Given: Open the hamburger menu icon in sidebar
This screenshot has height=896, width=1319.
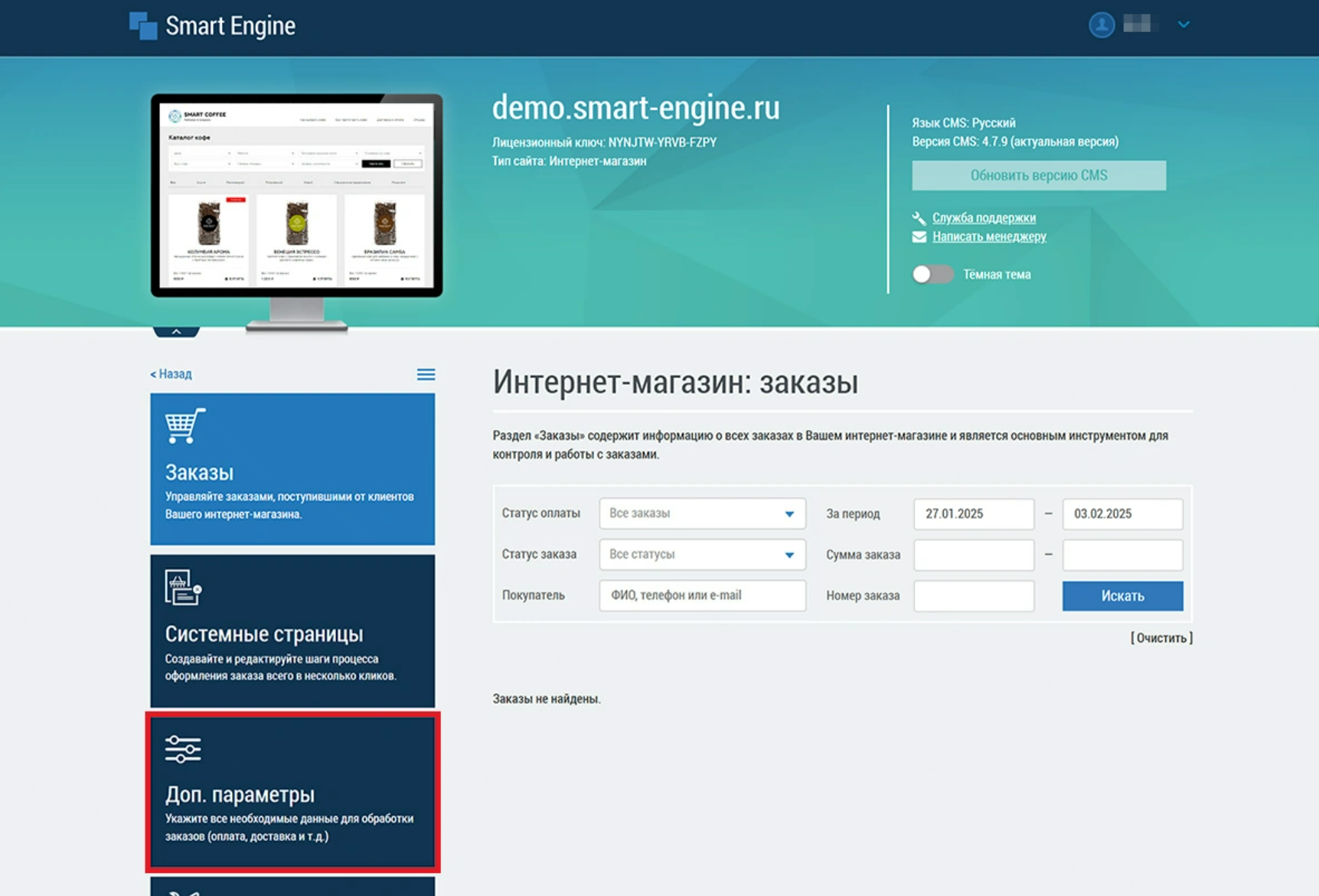Looking at the screenshot, I should [x=426, y=374].
